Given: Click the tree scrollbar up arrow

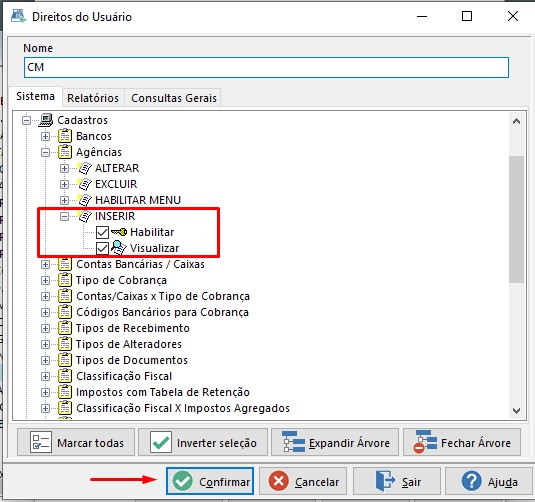Looking at the screenshot, I should click(x=516, y=121).
